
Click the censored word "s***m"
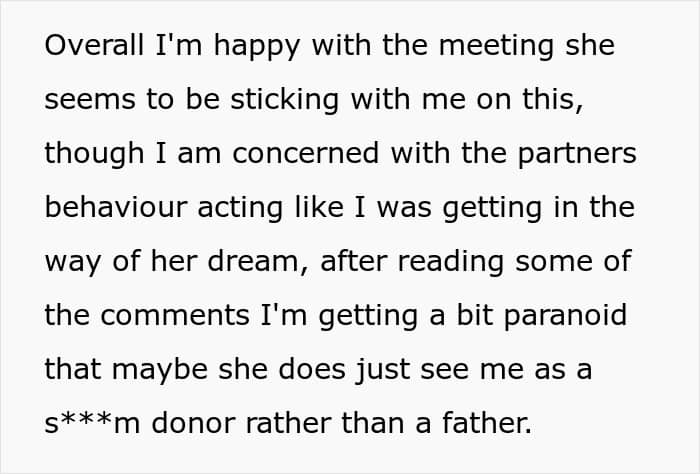[x=92, y=424]
